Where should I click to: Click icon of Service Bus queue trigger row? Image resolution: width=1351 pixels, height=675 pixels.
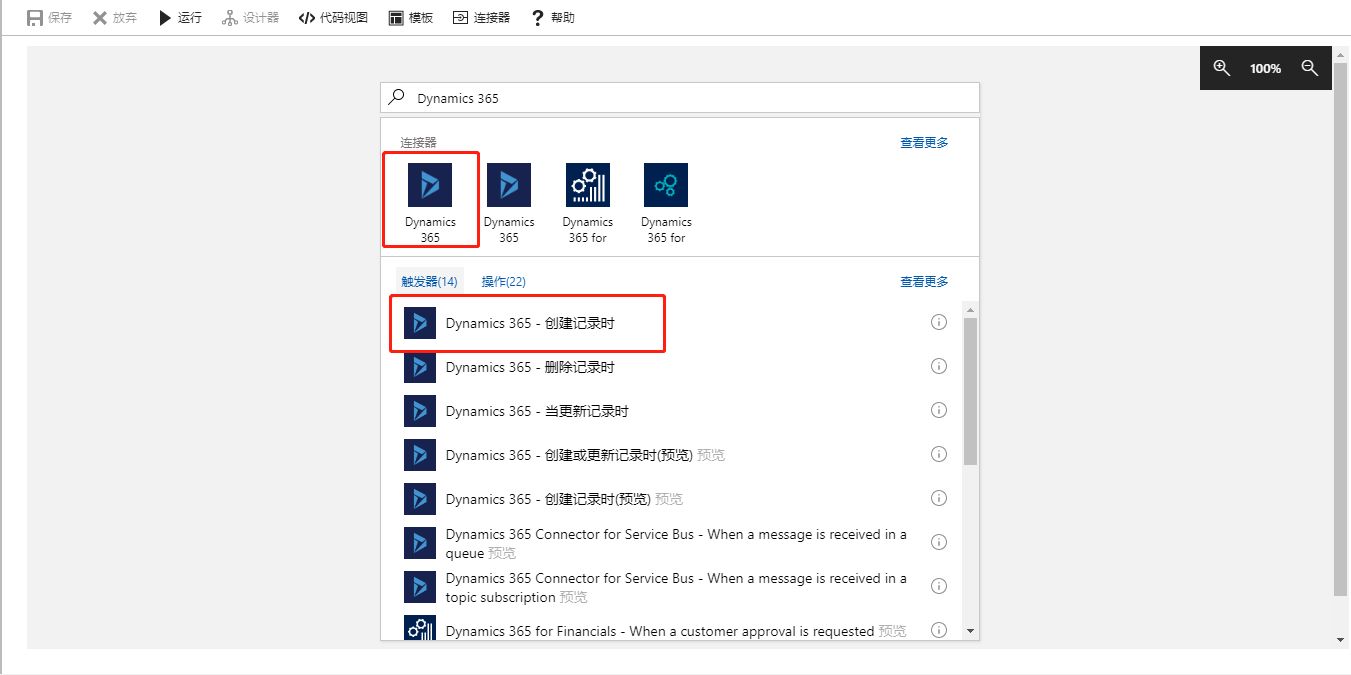tap(420, 543)
